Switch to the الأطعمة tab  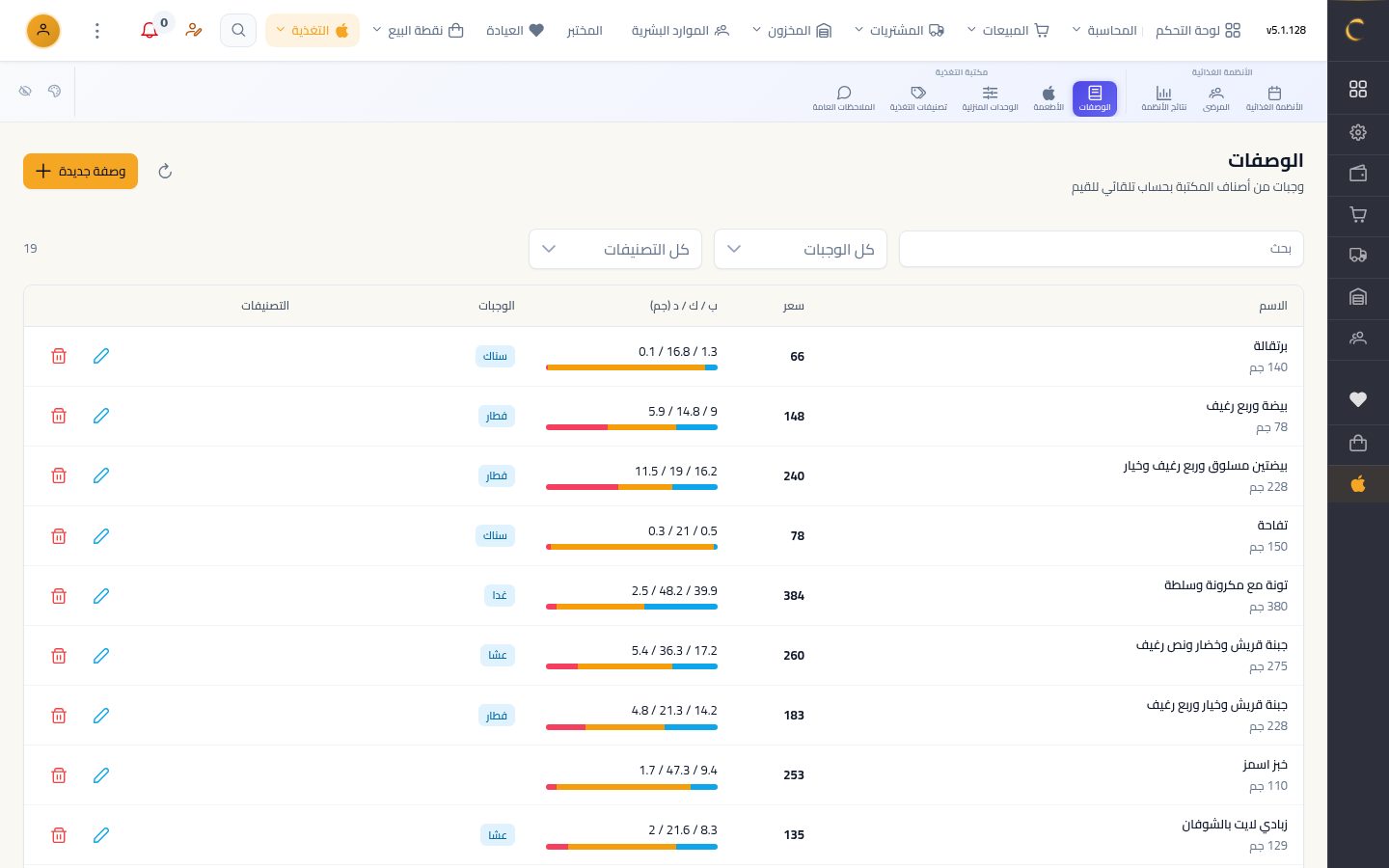[x=1049, y=97]
